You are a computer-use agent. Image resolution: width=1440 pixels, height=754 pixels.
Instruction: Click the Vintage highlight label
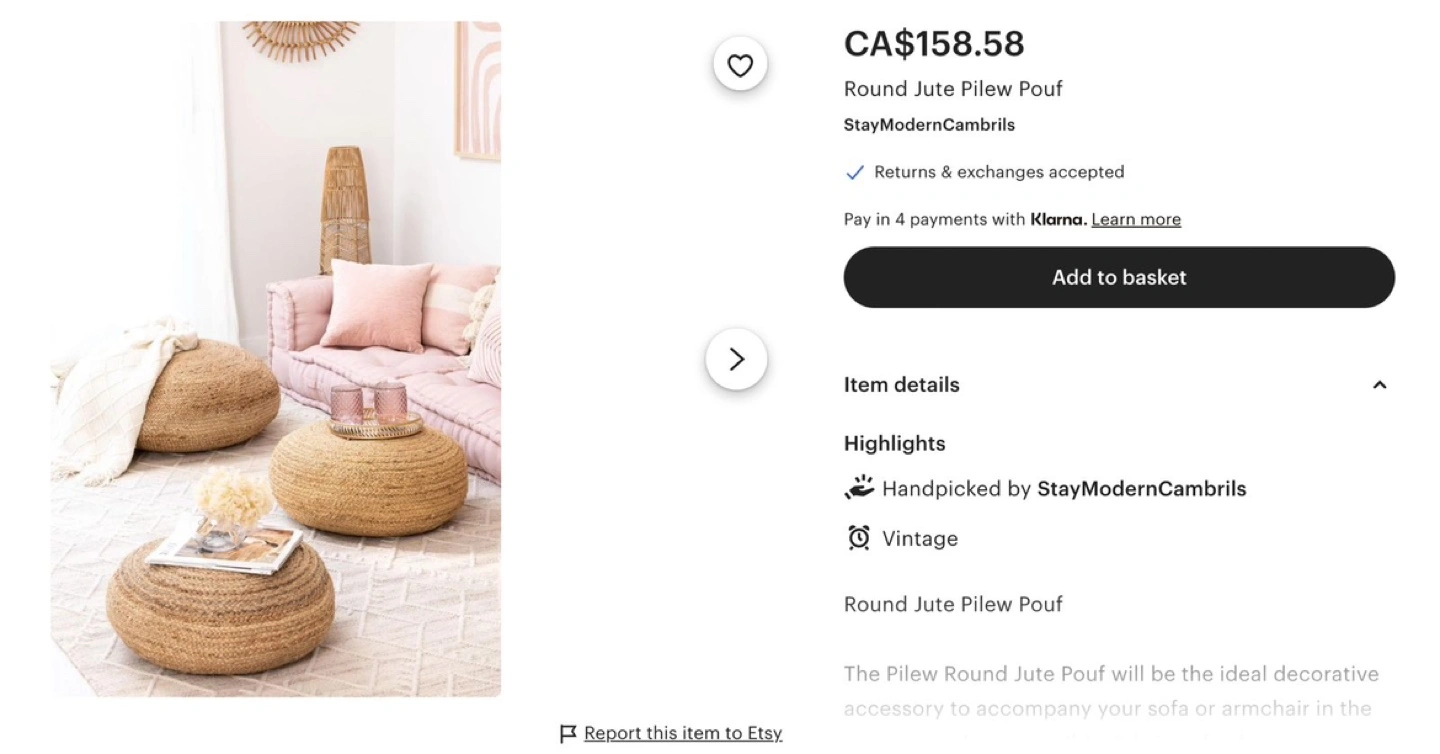[x=919, y=539]
